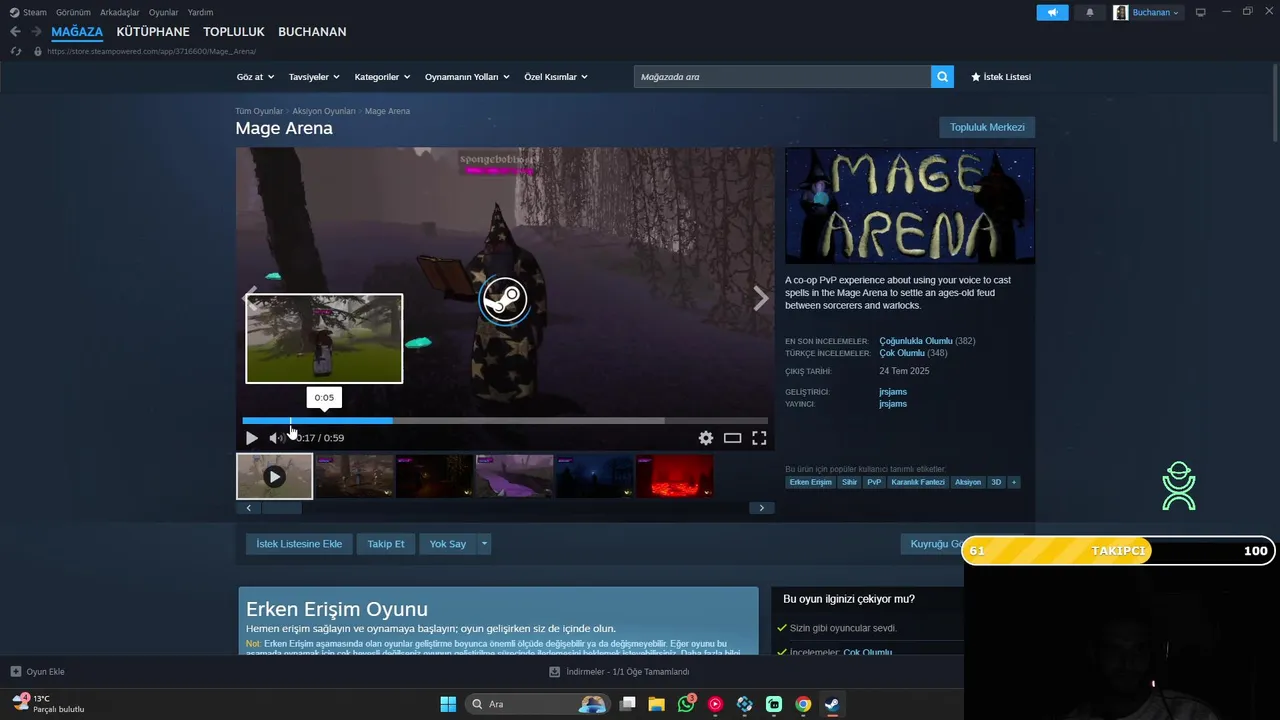Open the Görünüm menu
Screen dimensions: 1280x720
click(x=73, y=12)
